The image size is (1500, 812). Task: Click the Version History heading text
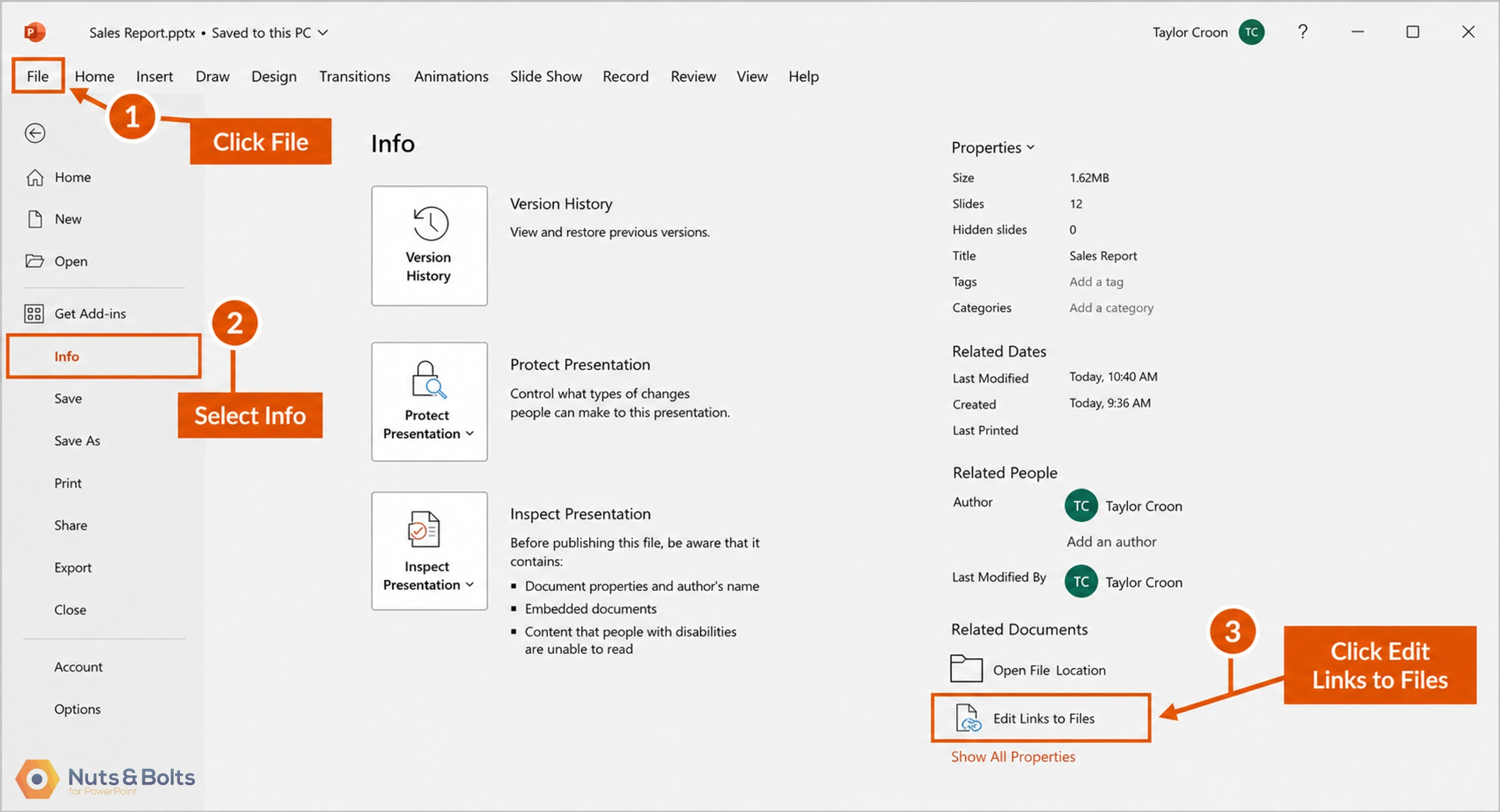coord(561,204)
